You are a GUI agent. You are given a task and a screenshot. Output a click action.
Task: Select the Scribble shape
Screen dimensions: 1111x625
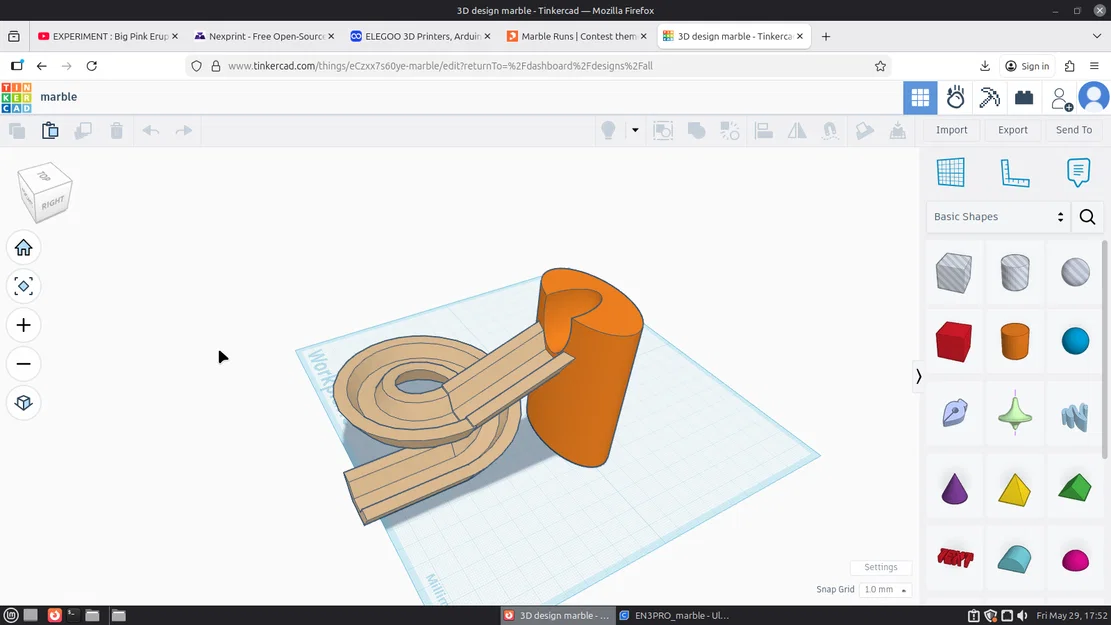954,412
